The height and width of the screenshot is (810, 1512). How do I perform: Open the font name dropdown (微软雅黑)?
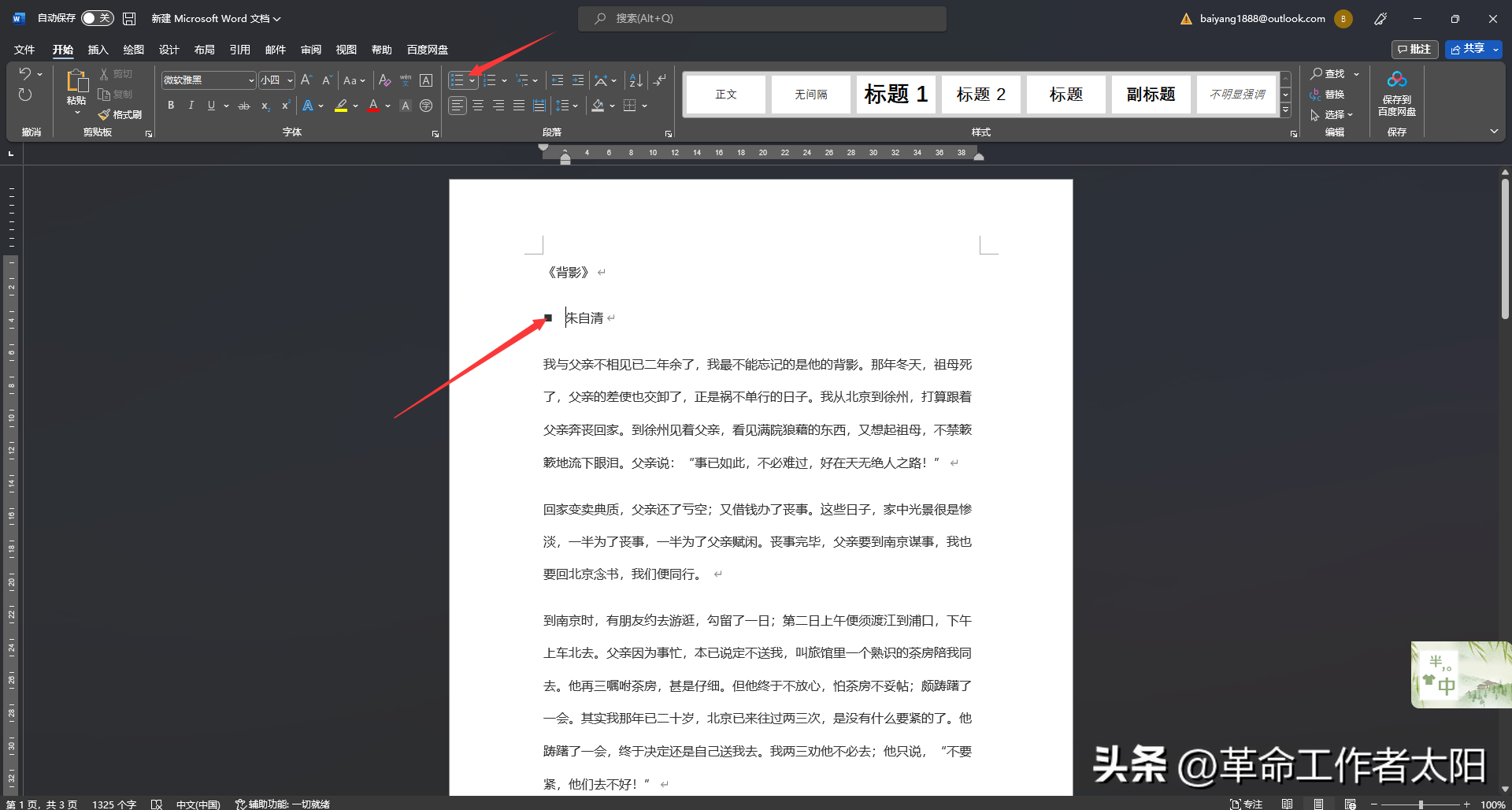point(251,80)
